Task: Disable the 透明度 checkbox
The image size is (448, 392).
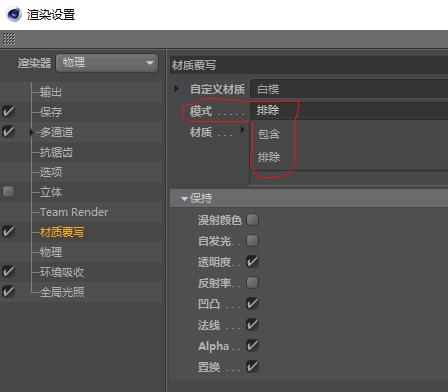Action: [x=252, y=261]
